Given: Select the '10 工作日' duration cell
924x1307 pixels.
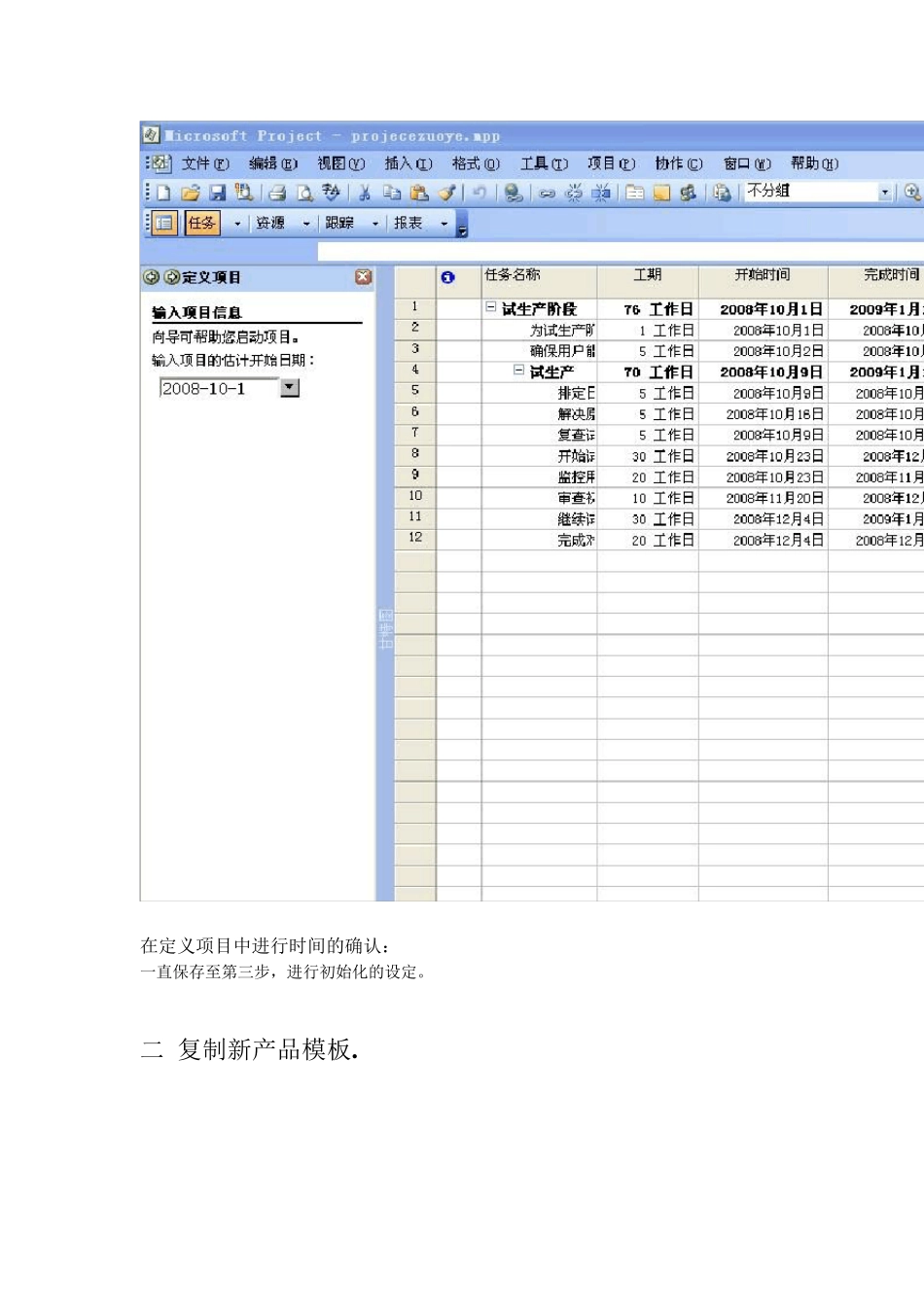Looking at the screenshot, I should (x=648, y=498).
